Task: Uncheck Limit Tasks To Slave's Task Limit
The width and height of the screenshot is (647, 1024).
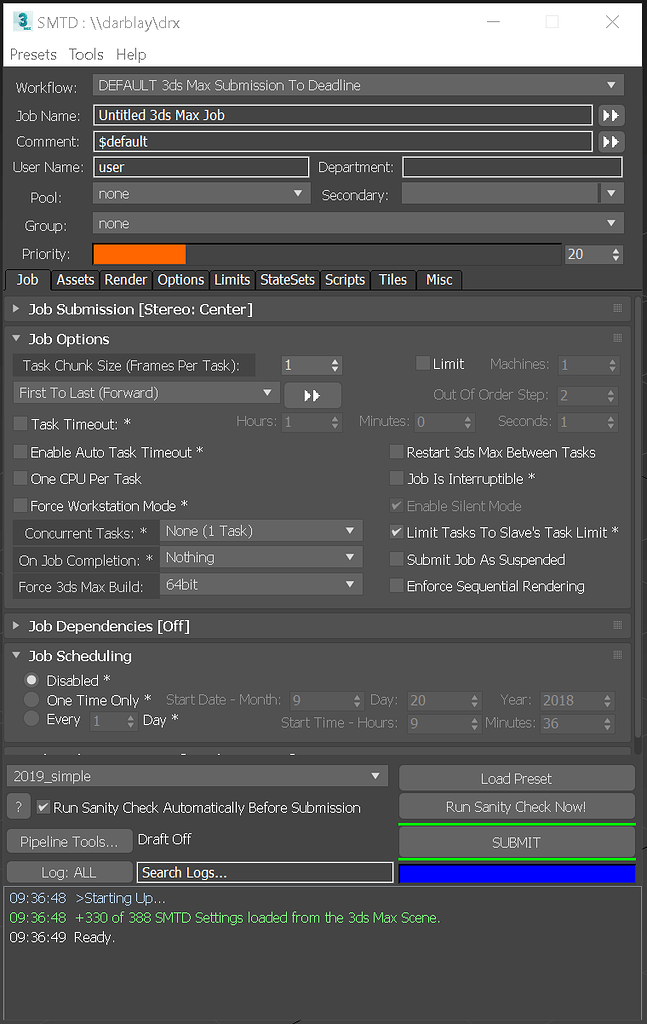Action: (x=396, y=533)
